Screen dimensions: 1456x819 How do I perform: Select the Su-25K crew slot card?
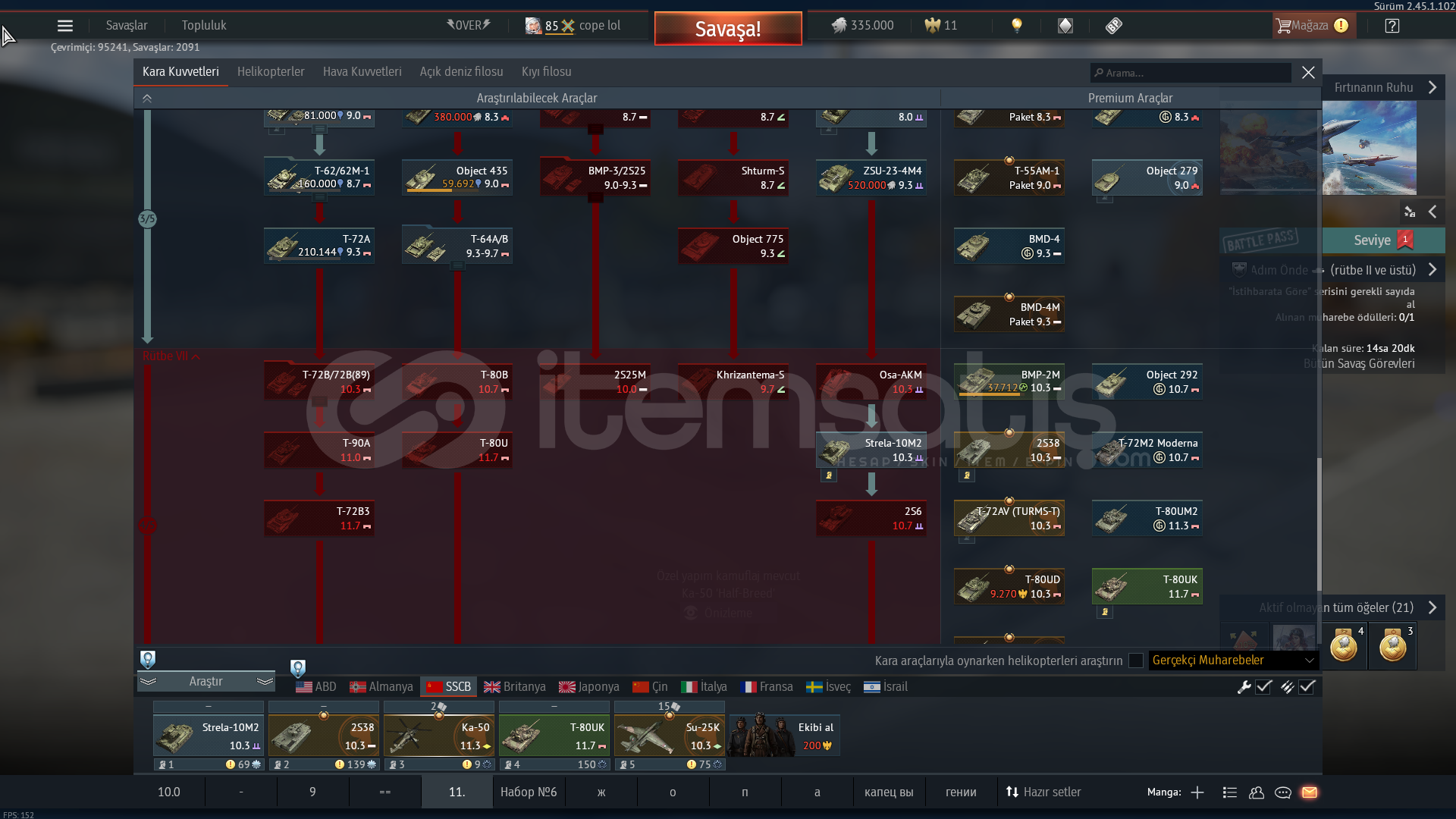[x=669, y=736]
